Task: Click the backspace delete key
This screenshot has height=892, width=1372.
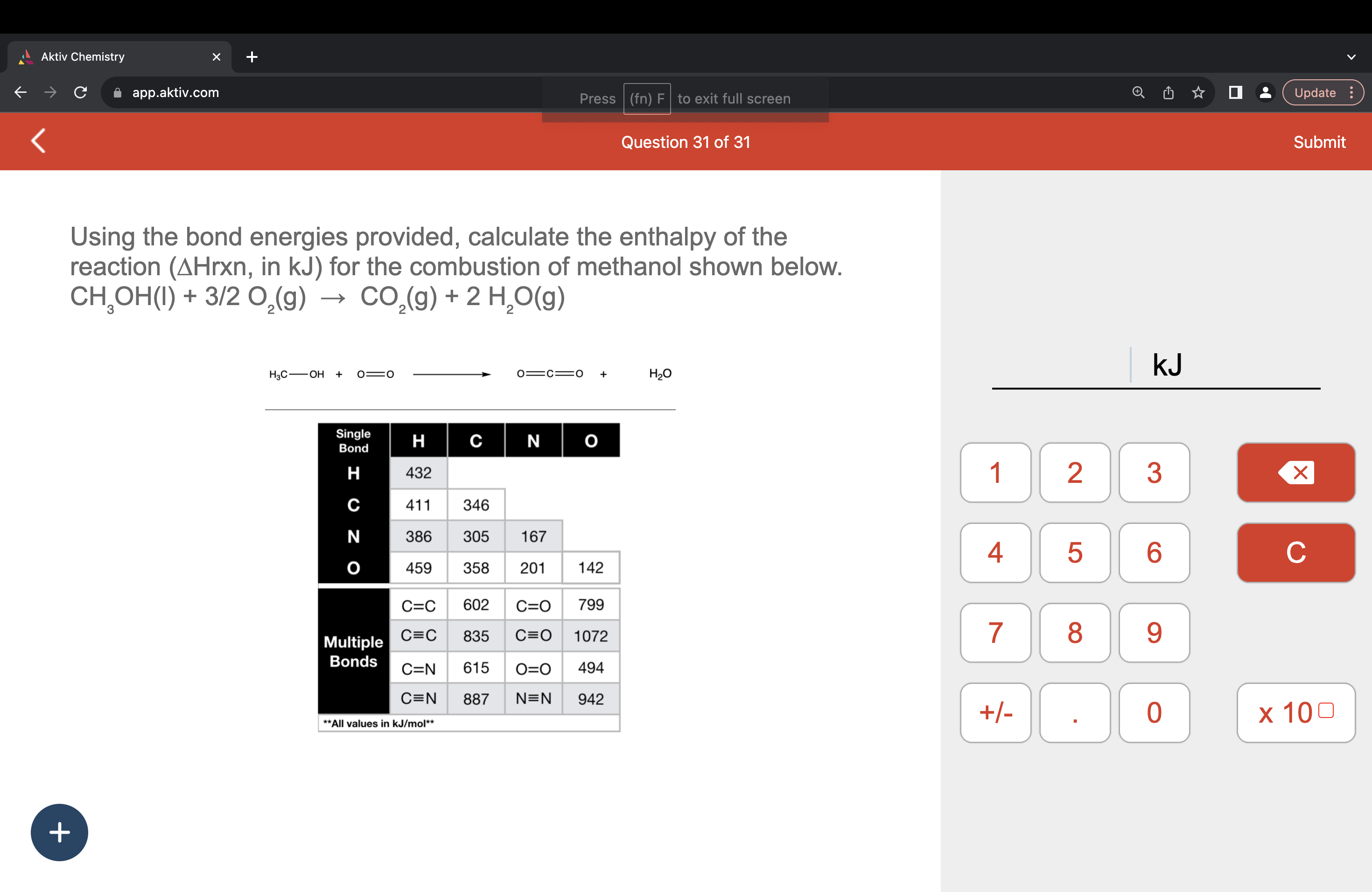Action: (x=1295, y=473)
